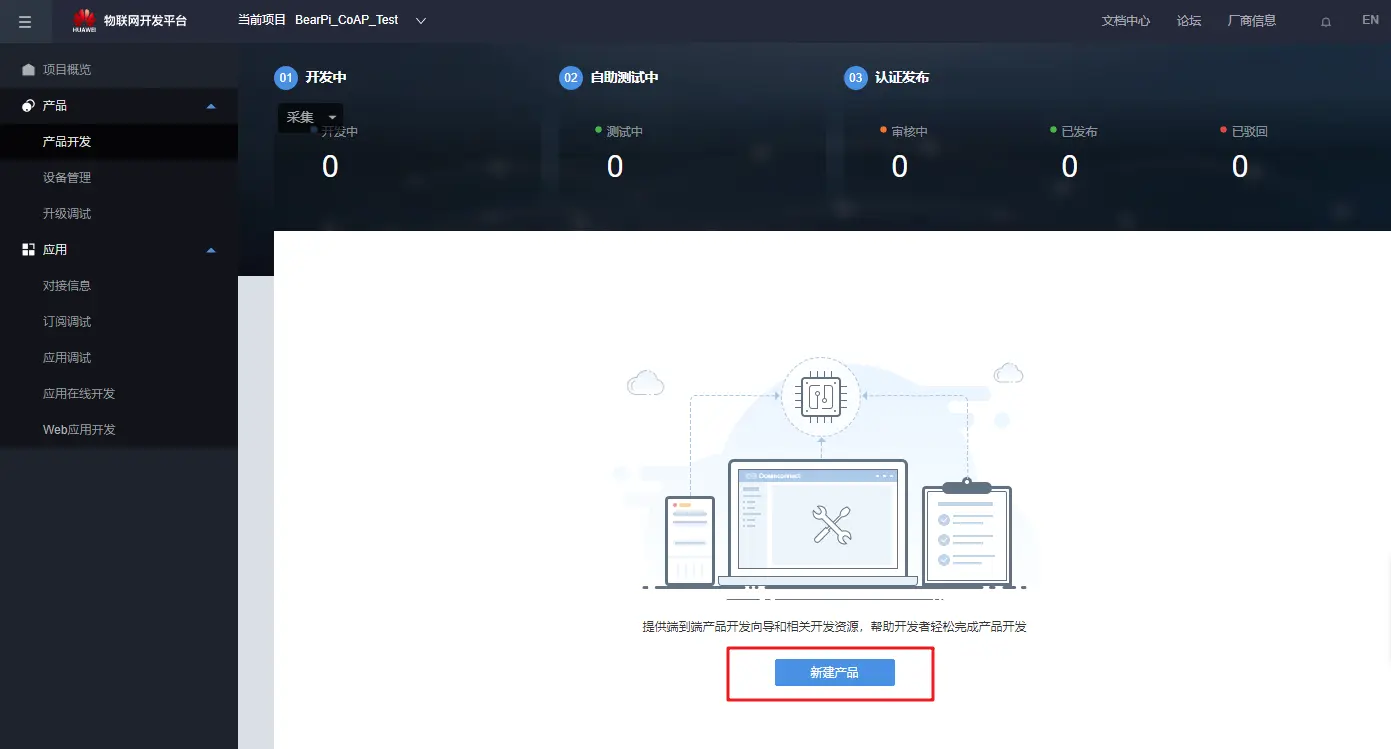Screen dimensions: 1391x749
Task: Click the 项目概览 home icon
Action: (28, 70)
